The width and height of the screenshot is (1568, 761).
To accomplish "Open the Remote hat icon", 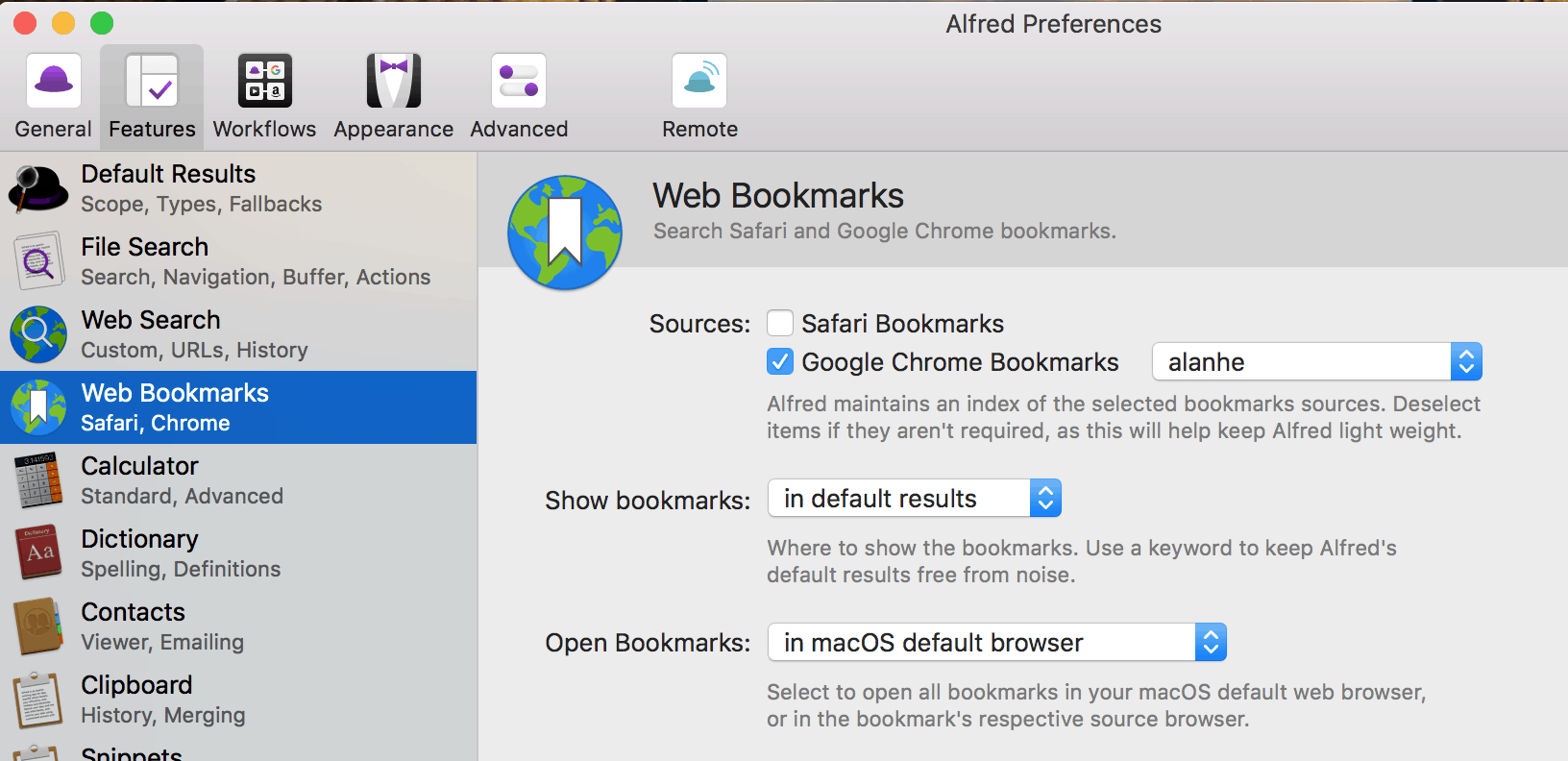I will click(699, 81).
